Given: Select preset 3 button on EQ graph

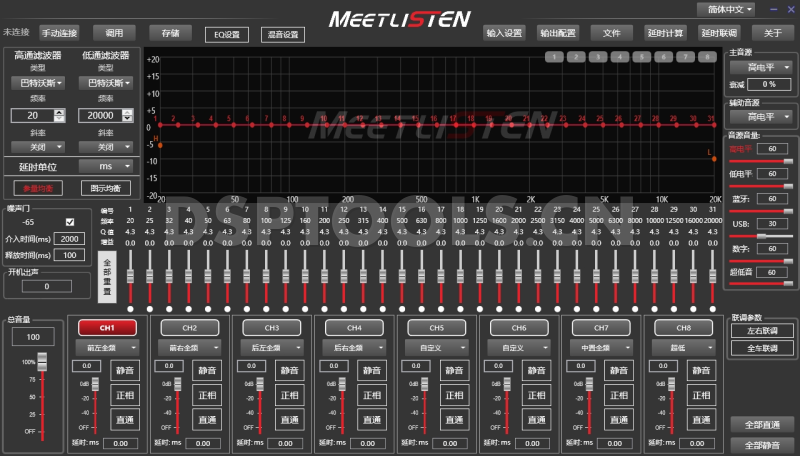Looking at the screenshot, I should [598, 57].
